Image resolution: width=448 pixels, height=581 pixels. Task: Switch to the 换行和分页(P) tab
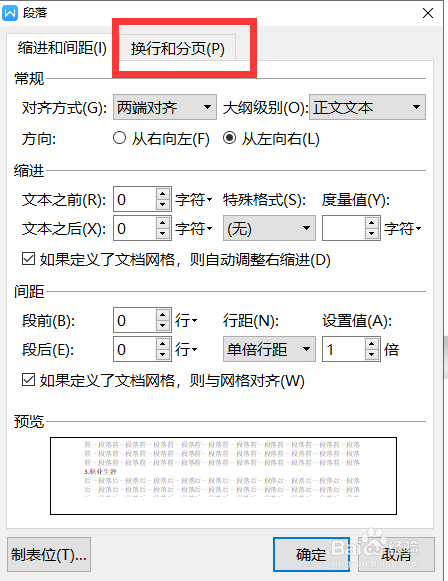point(177,49)
